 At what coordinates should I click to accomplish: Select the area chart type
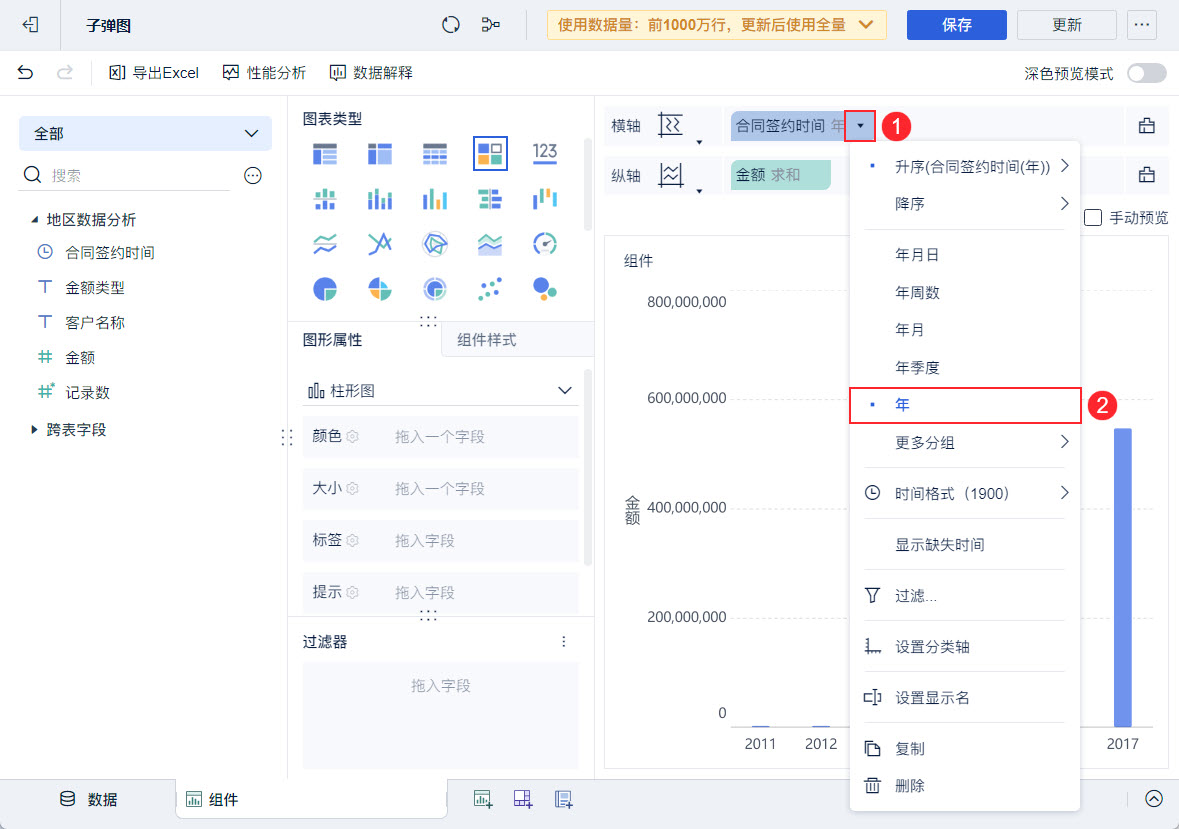[490, 244]
